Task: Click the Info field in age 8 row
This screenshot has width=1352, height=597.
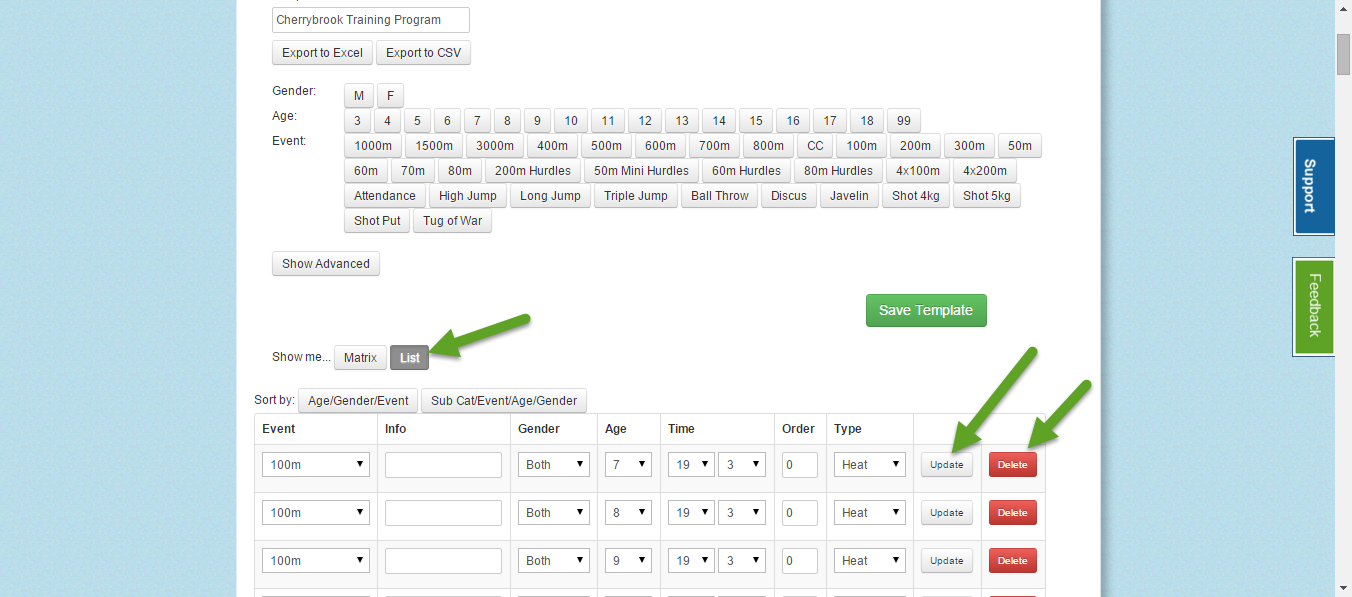Action: click(x=443, y=512)
